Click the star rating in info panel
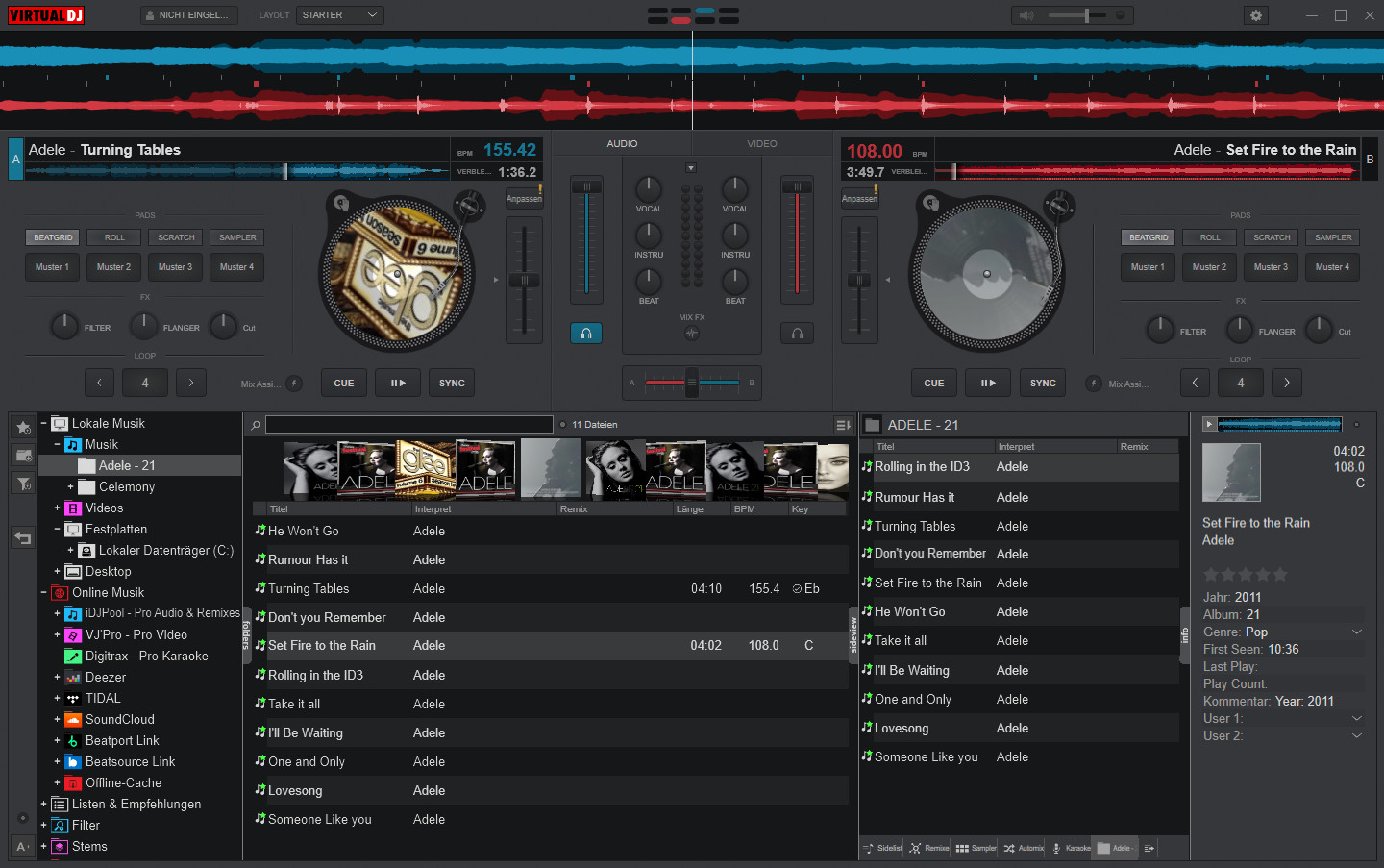The width and height of the screenshot is (1384, 868). pyautogui.click(x=1245, y=575)
